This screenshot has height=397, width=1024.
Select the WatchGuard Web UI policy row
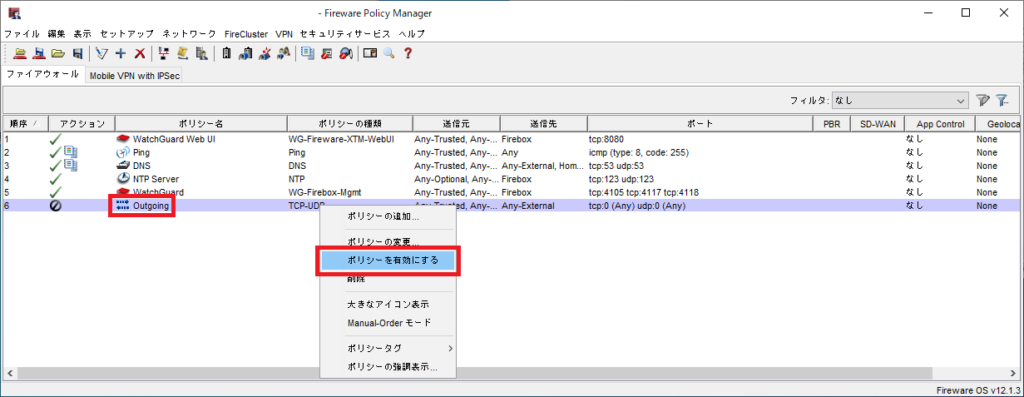coord(511,139)
